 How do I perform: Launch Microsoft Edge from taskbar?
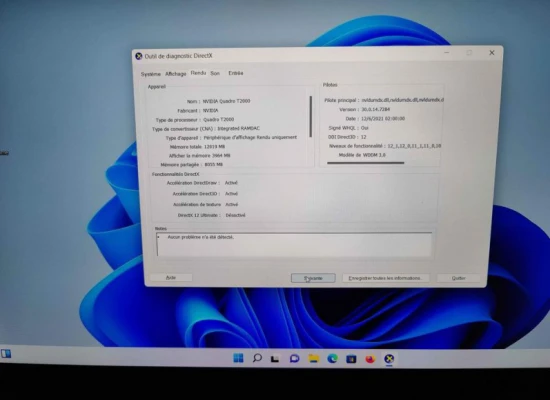[x=332, y=358]
